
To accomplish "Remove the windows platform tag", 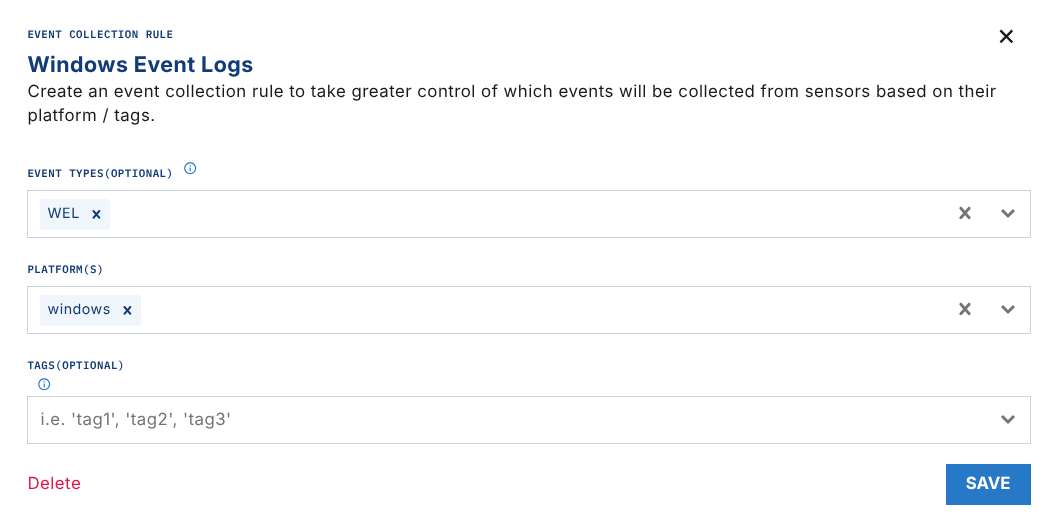I will point(127,310).
